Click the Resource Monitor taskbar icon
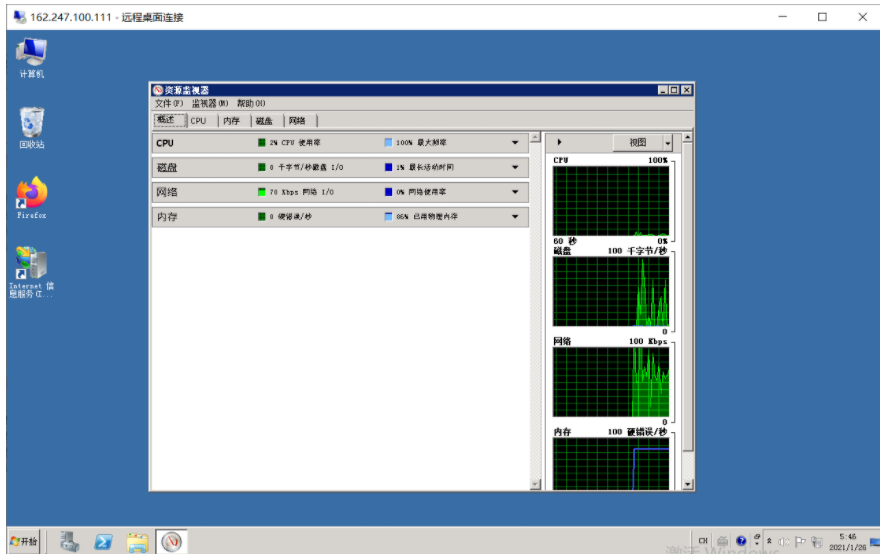Viewport: 880px width, 554px height. [172, 541]
